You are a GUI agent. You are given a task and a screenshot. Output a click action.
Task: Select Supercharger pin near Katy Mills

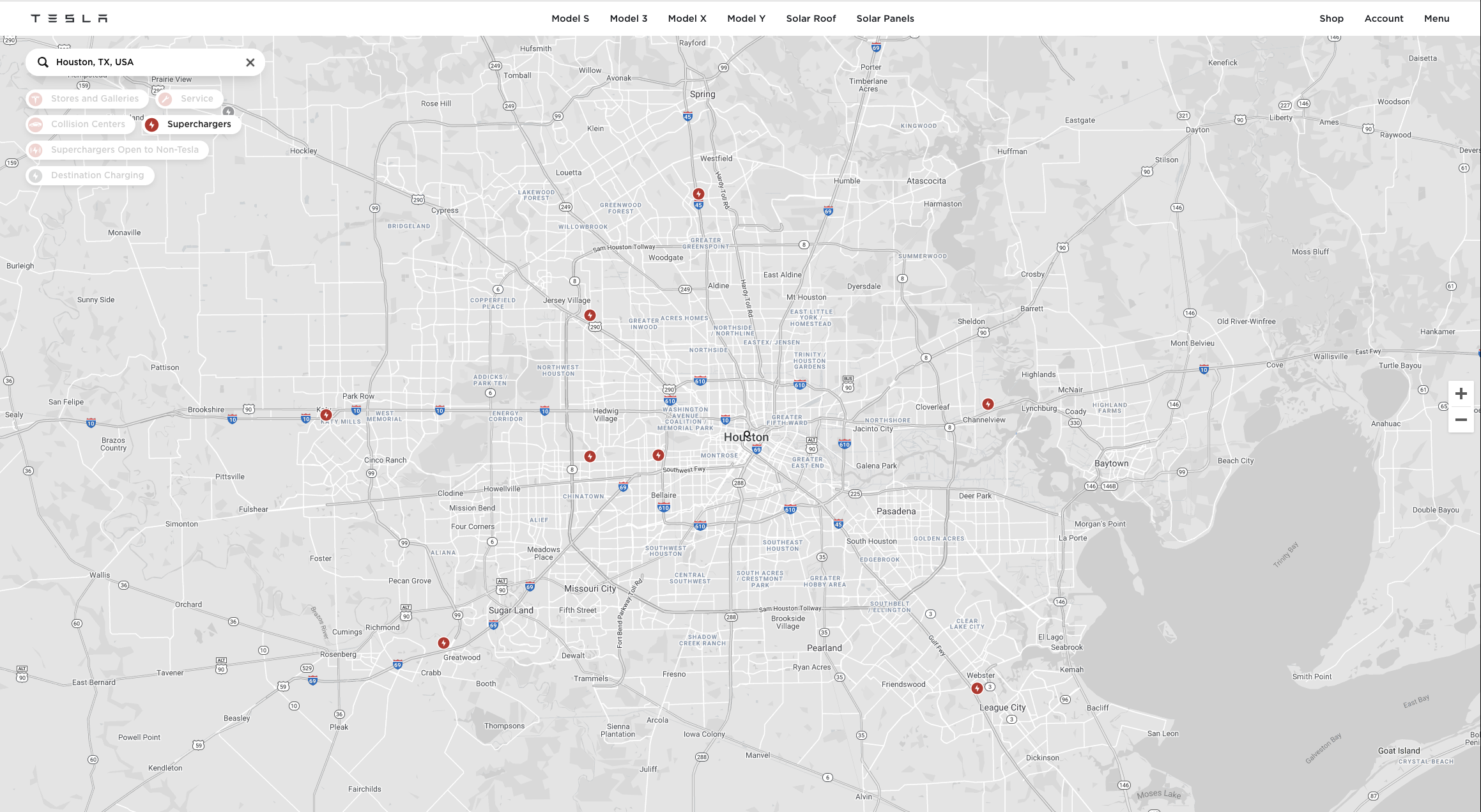[x=326, y=415]
